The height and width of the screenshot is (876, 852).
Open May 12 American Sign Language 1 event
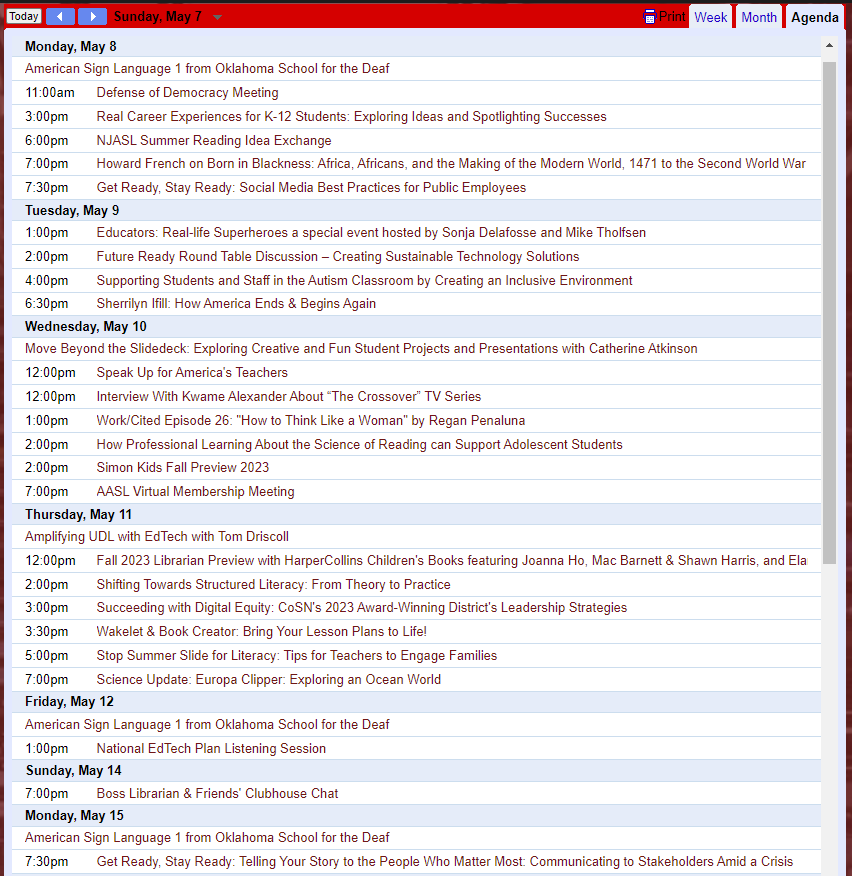tap(207, 725)
